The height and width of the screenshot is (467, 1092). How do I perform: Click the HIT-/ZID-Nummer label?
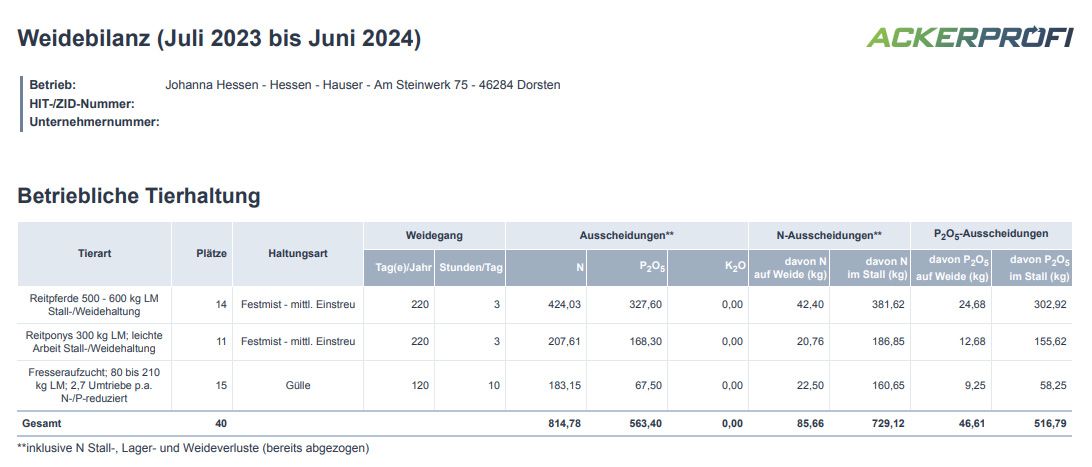(81, 104)
